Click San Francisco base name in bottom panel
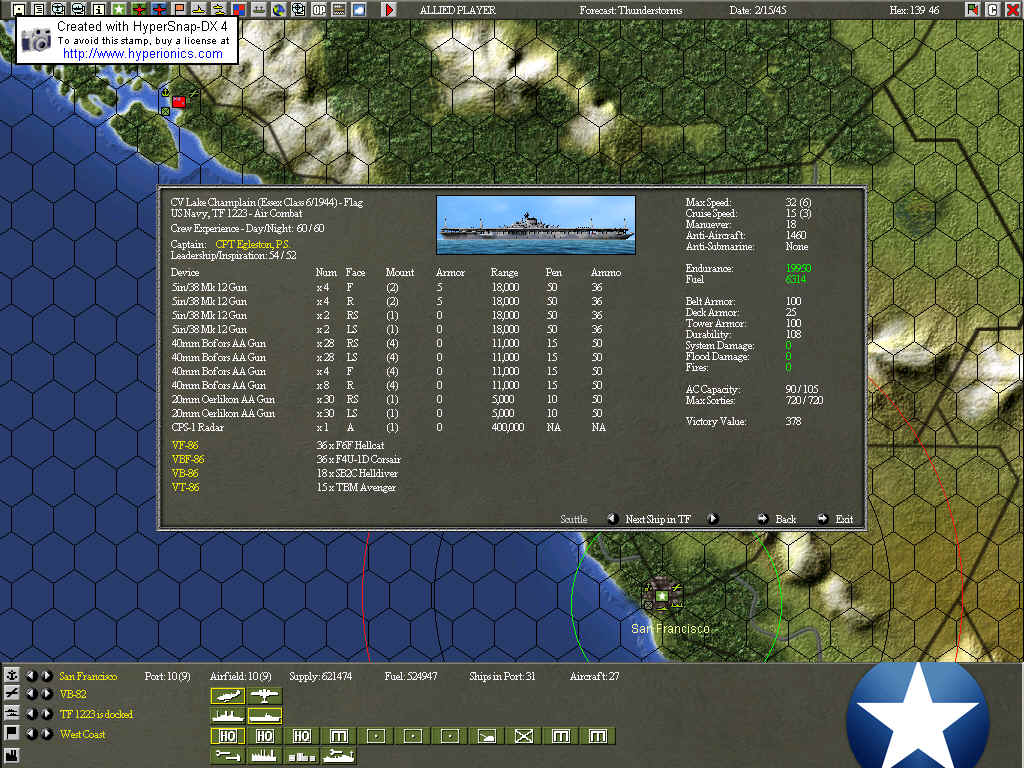Screen dimensions: 1024x768 88,676
